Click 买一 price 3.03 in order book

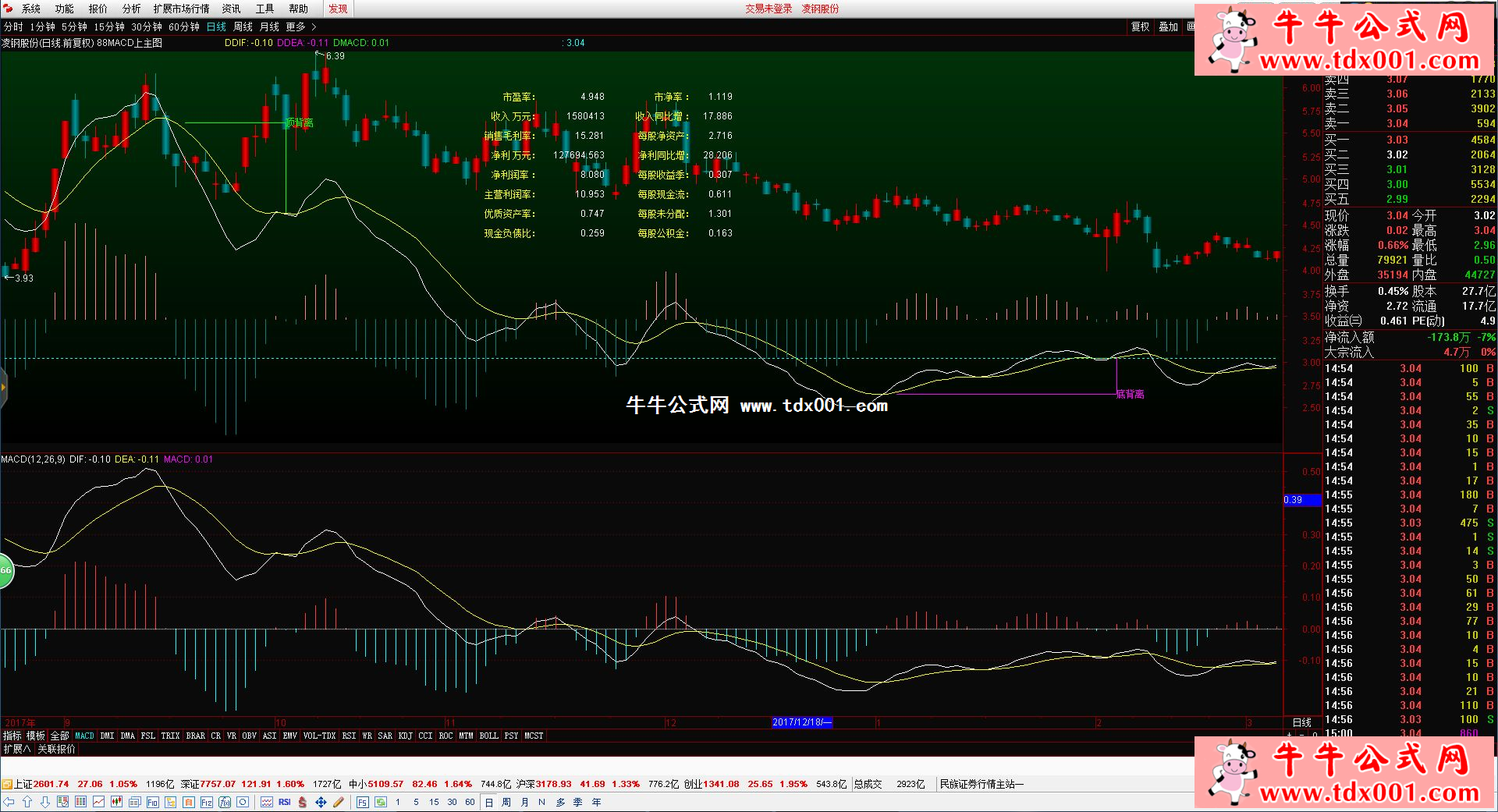(1397, 140)
